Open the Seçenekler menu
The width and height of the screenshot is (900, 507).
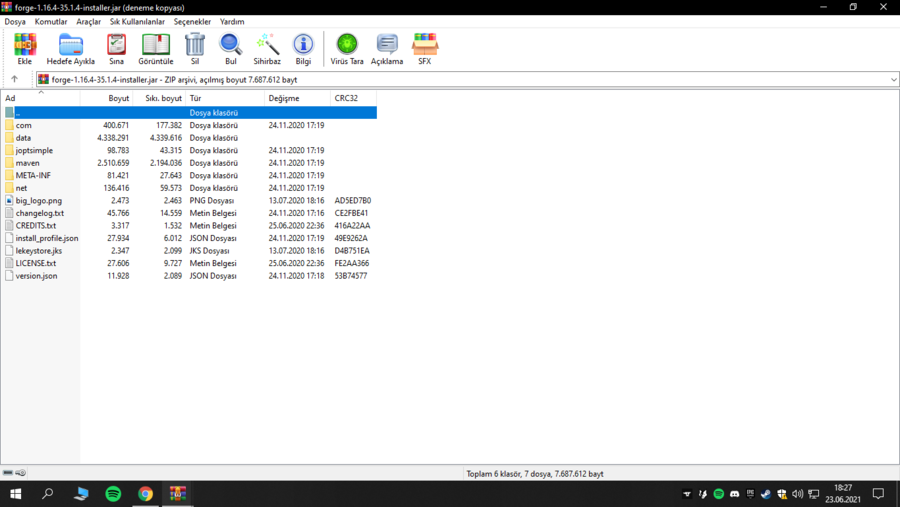[192, 21]
